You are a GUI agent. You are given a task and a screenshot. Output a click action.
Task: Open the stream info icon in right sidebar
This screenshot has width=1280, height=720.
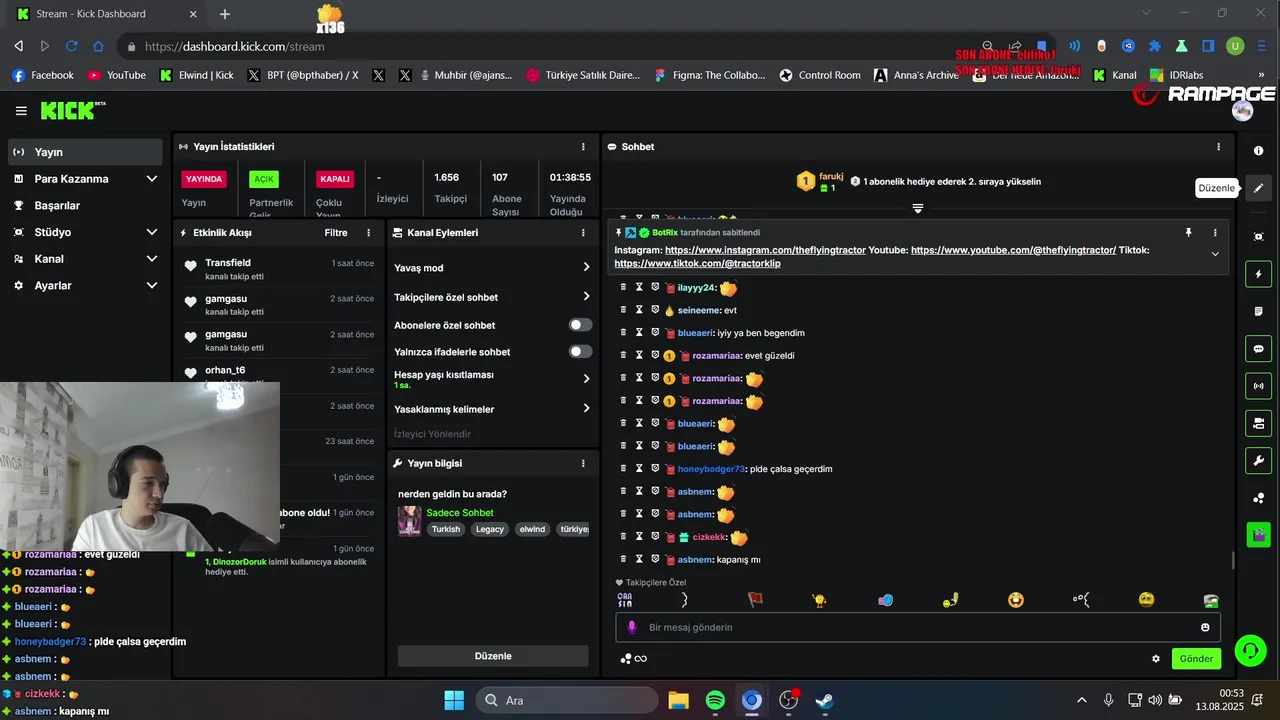1258,151
